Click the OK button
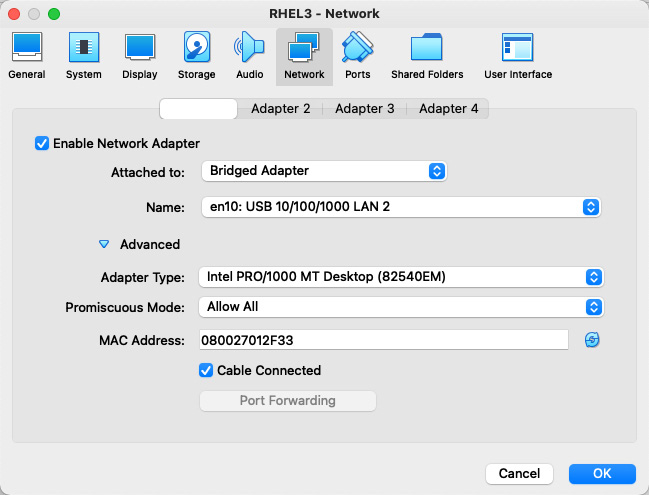This screenshot has height=495, width=649. coord(602,473)
